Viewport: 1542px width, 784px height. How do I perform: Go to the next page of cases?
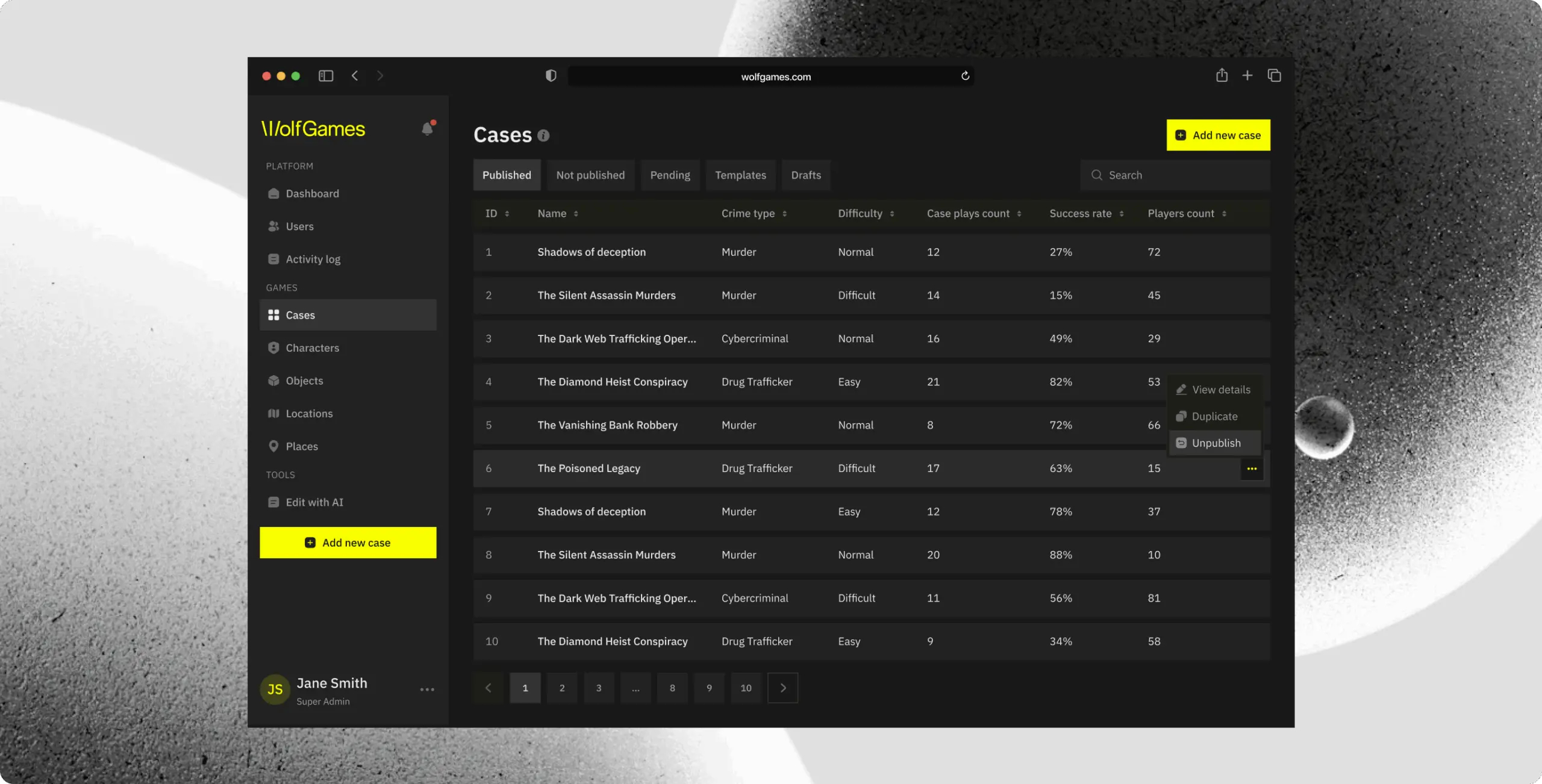pos(782,688)
